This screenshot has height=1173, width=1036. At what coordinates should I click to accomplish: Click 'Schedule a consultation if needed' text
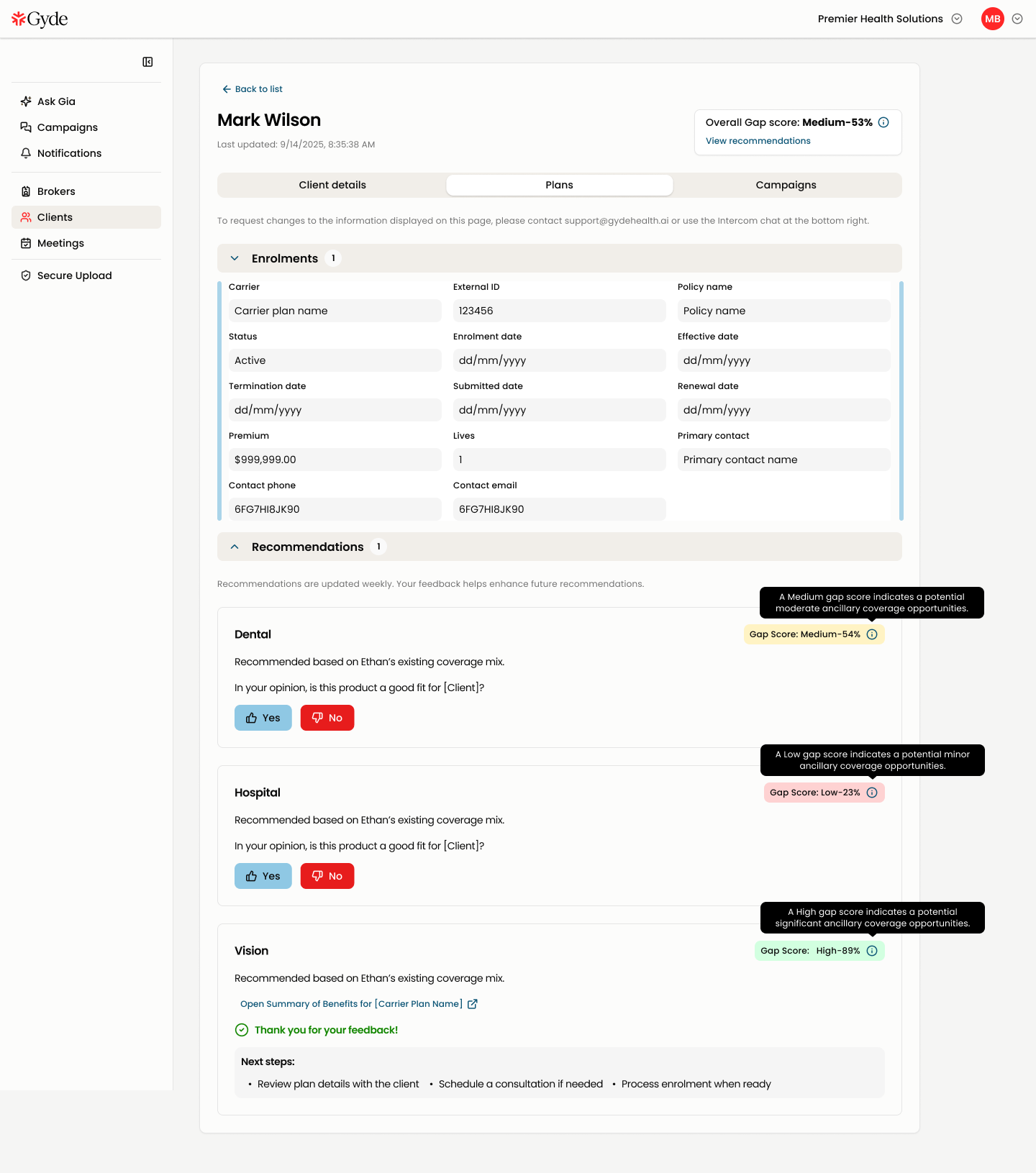tap(521, 1084)
